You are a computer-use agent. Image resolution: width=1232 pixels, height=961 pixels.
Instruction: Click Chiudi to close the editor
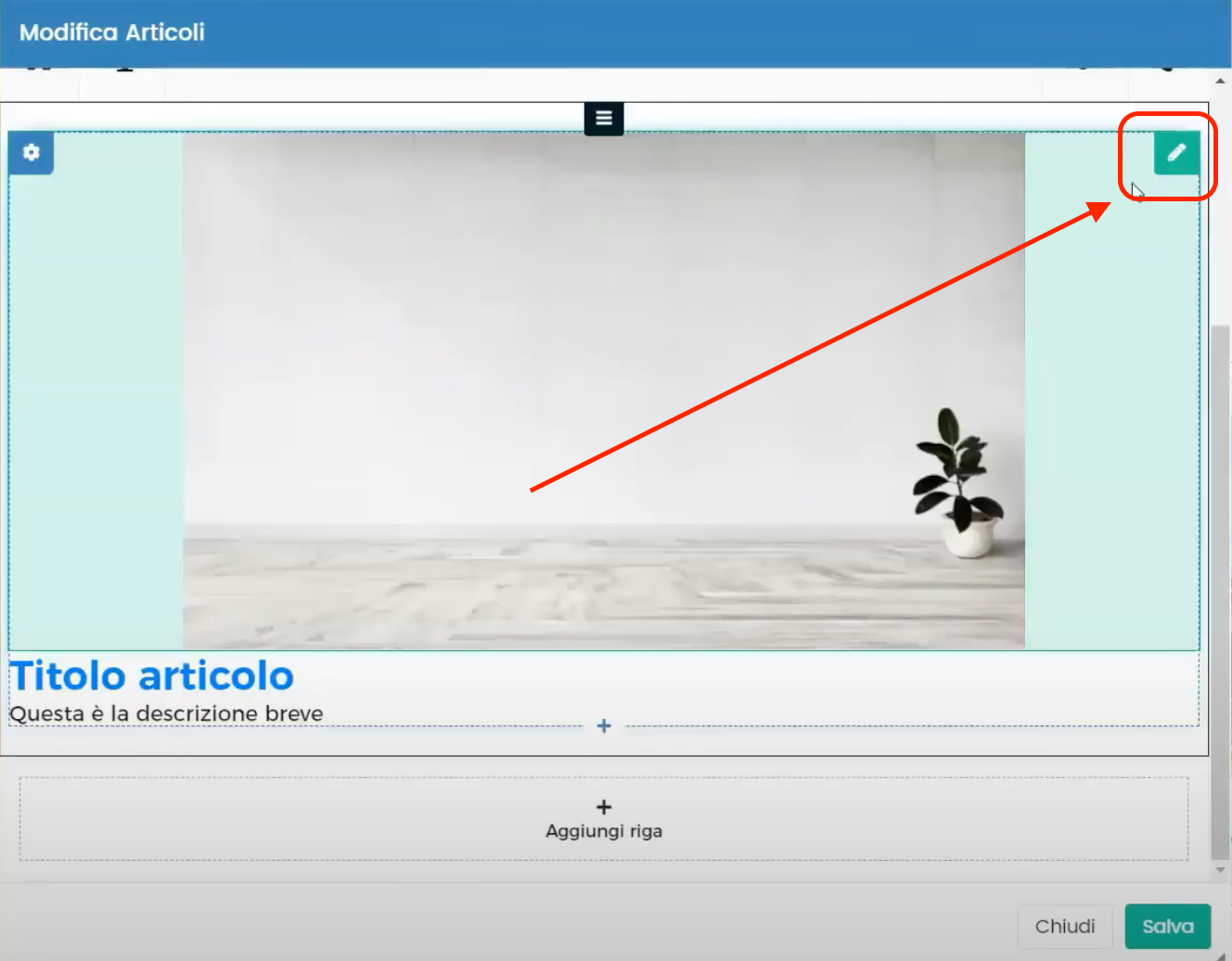1065,926
